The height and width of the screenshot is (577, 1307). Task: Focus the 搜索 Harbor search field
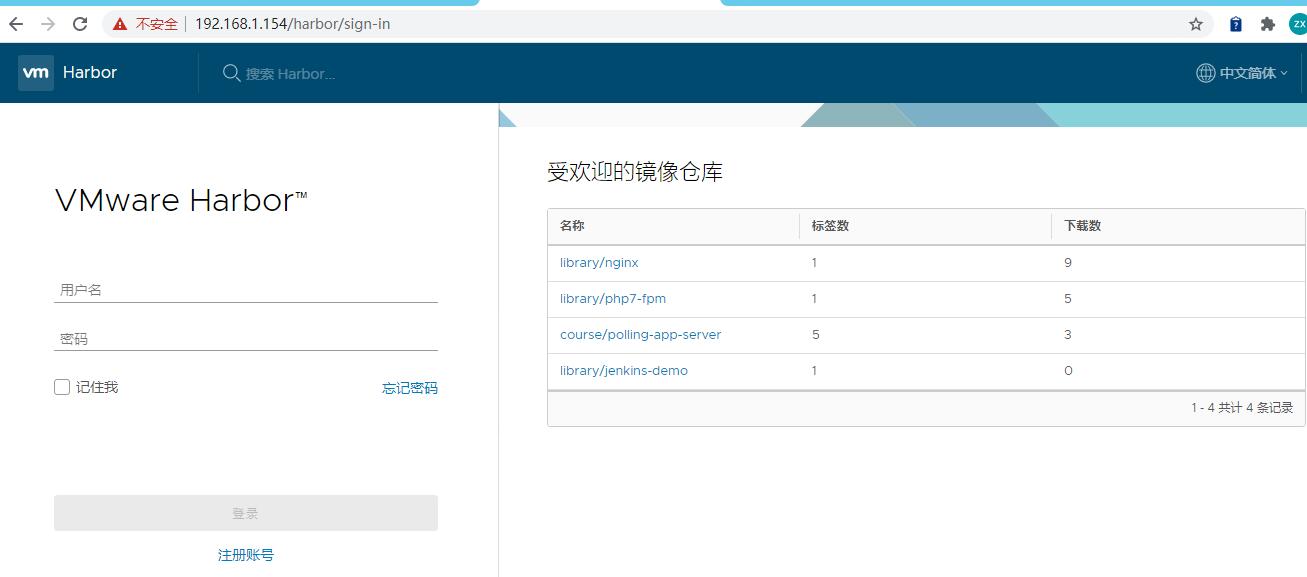pos(291,74)
